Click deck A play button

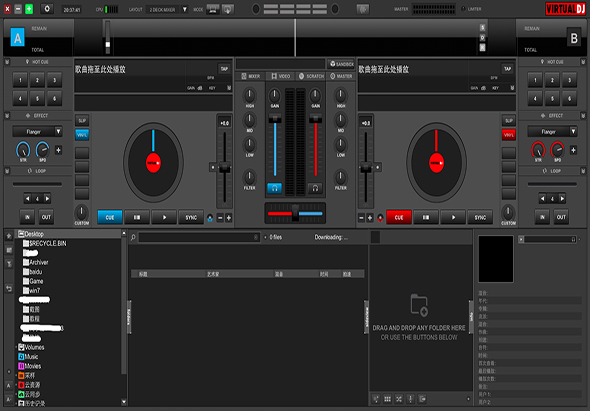(x=164, y=217)
